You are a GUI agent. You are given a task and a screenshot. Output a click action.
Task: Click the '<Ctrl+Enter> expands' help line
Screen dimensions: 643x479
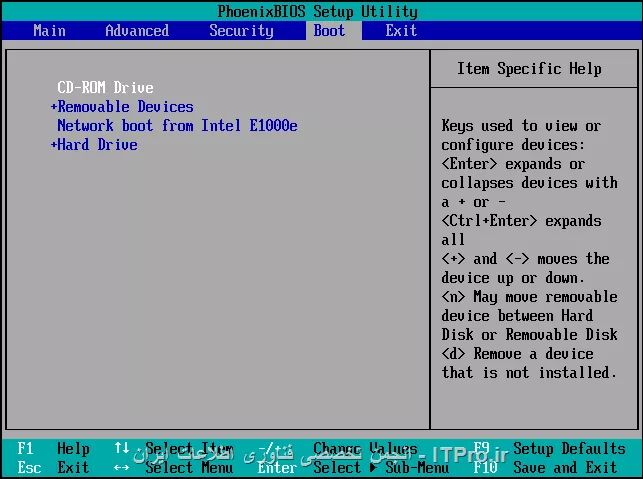point(521,221)
